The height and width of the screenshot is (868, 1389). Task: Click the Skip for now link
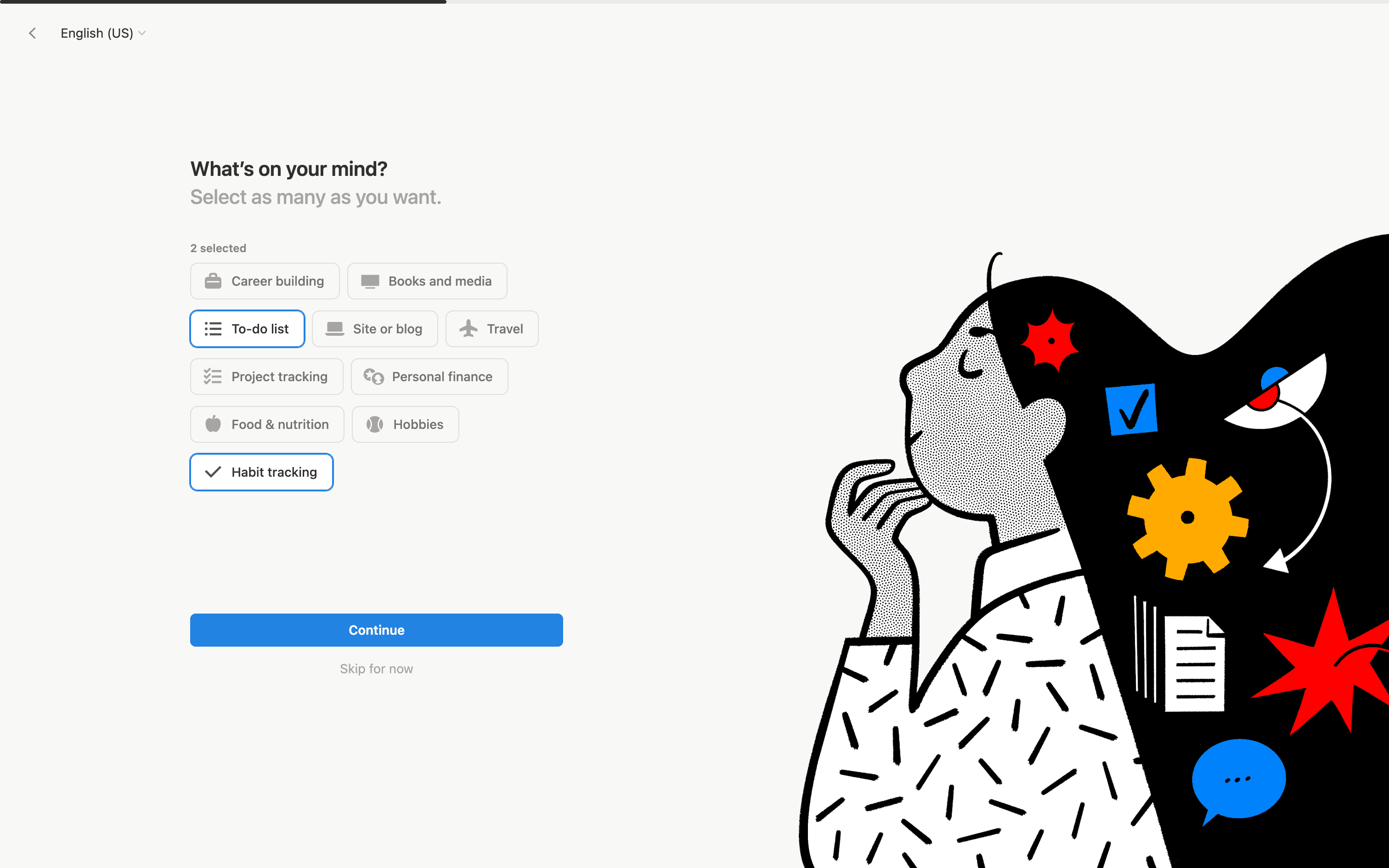click(377, 669)
